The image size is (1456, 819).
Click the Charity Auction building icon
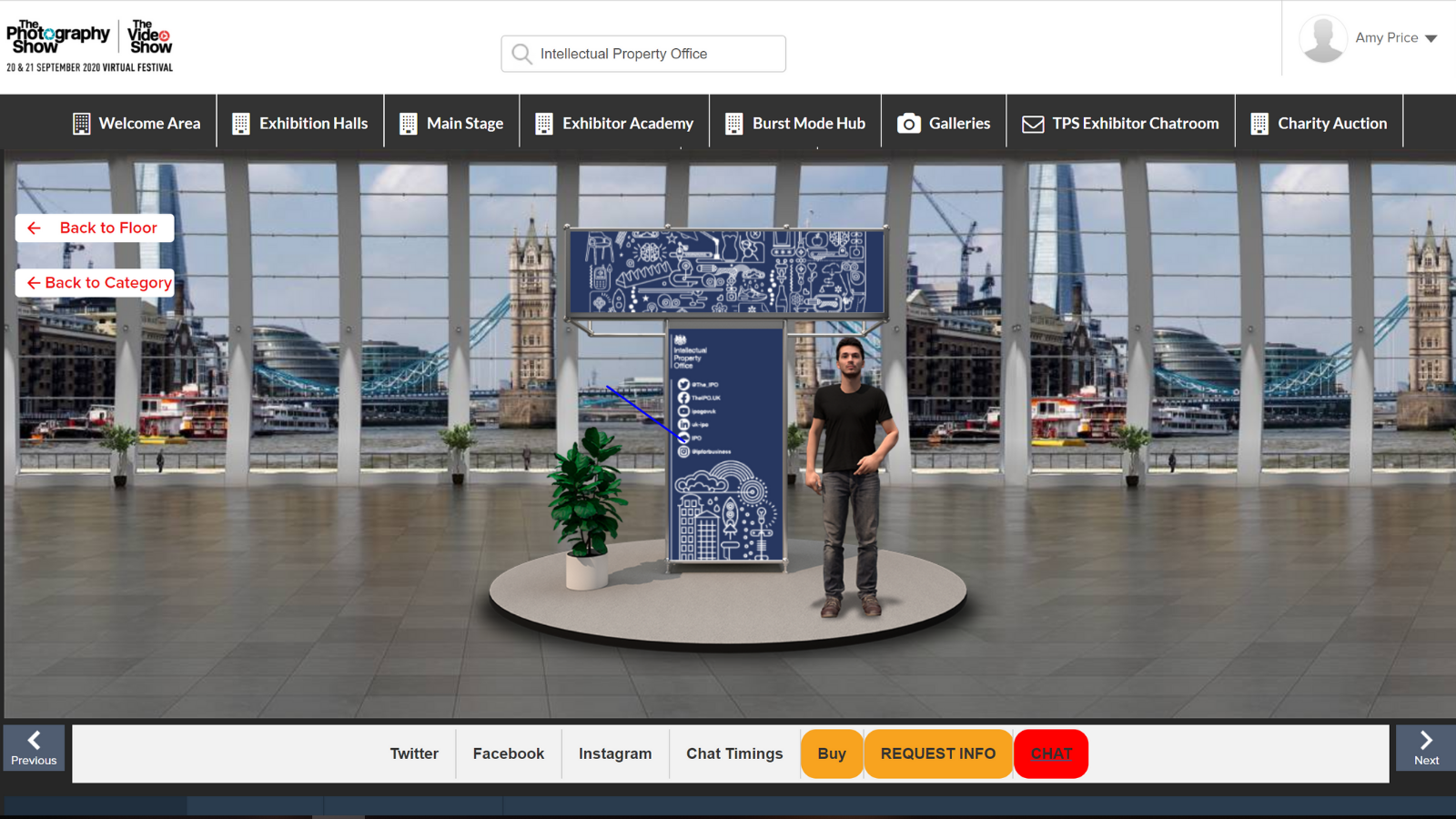(1259, 124)
